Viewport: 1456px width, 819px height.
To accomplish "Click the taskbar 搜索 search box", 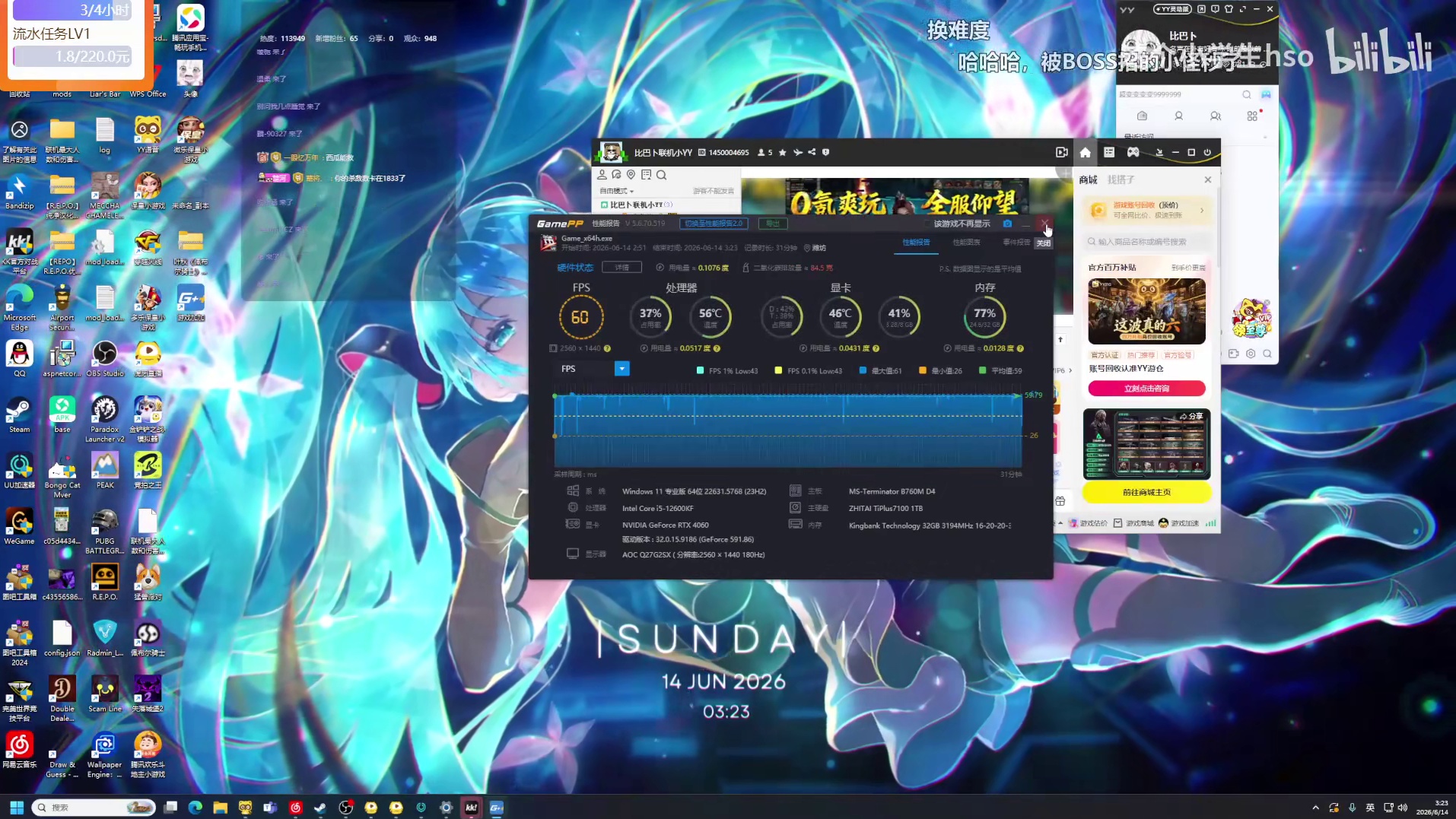I will (x=94, y=808).
